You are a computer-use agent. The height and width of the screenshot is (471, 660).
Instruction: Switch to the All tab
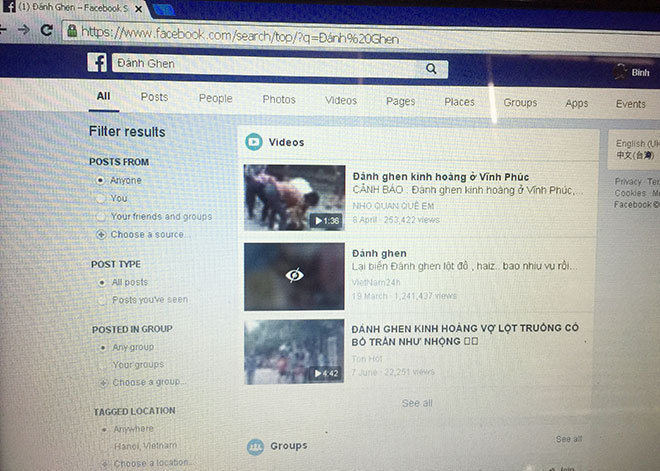(104, 96)
